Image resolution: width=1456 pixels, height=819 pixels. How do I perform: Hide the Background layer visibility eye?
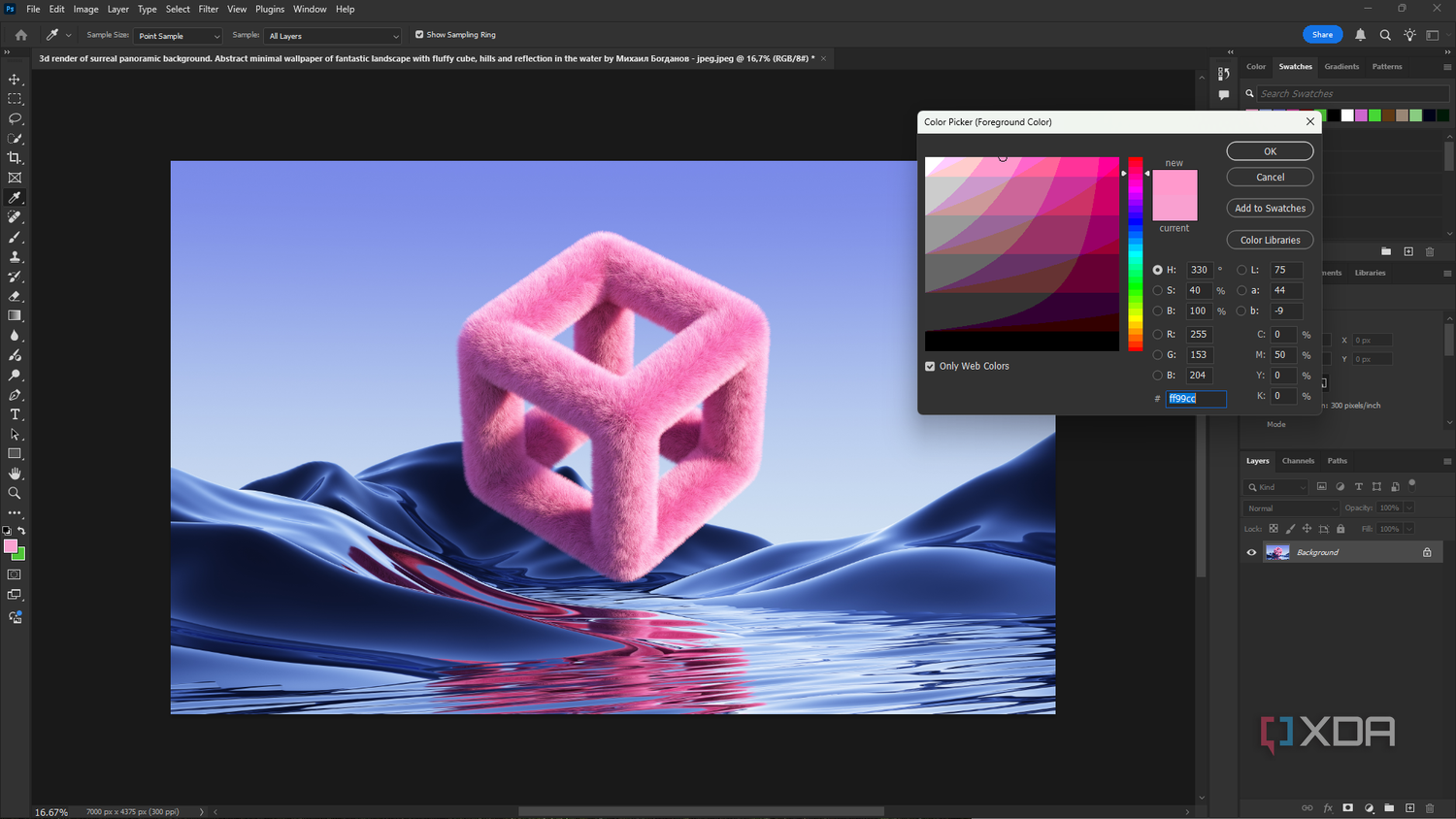(x=1251, y=552)
